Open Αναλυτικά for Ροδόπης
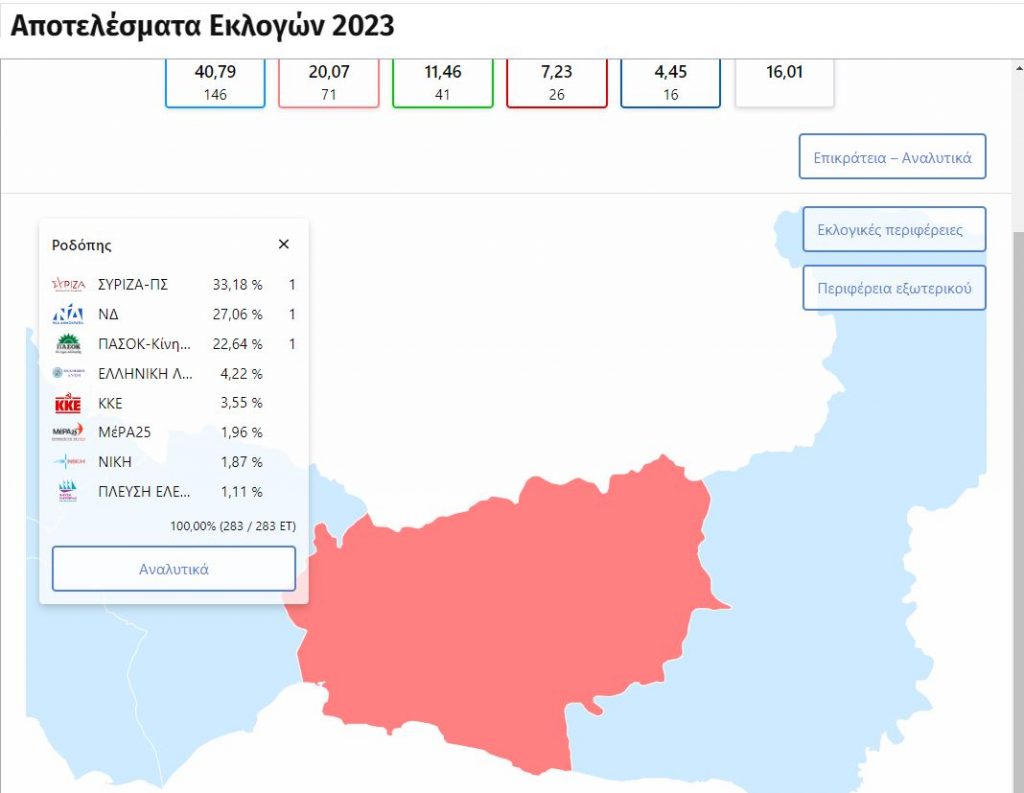The width and height of the screenshot is (1024, 793). (174, 569)
